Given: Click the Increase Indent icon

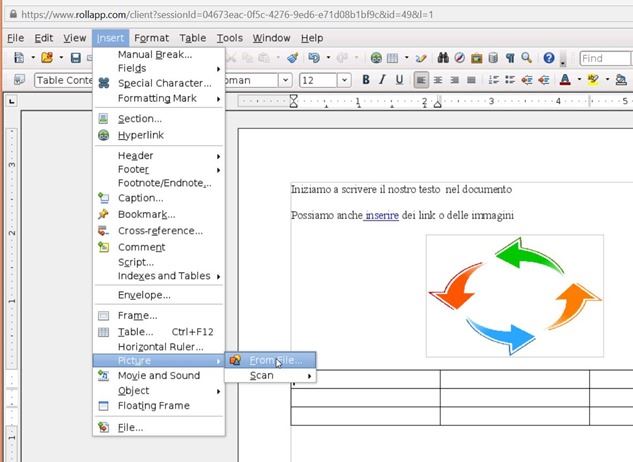Looking at the screenshot, I should (x=544, y=80).
